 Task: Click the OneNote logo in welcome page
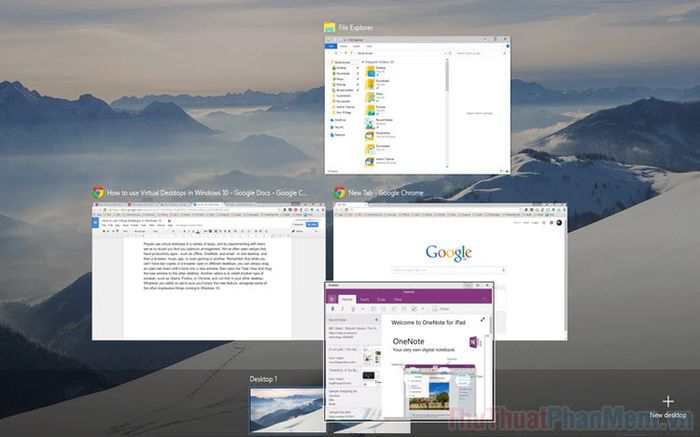pos(476,342)
